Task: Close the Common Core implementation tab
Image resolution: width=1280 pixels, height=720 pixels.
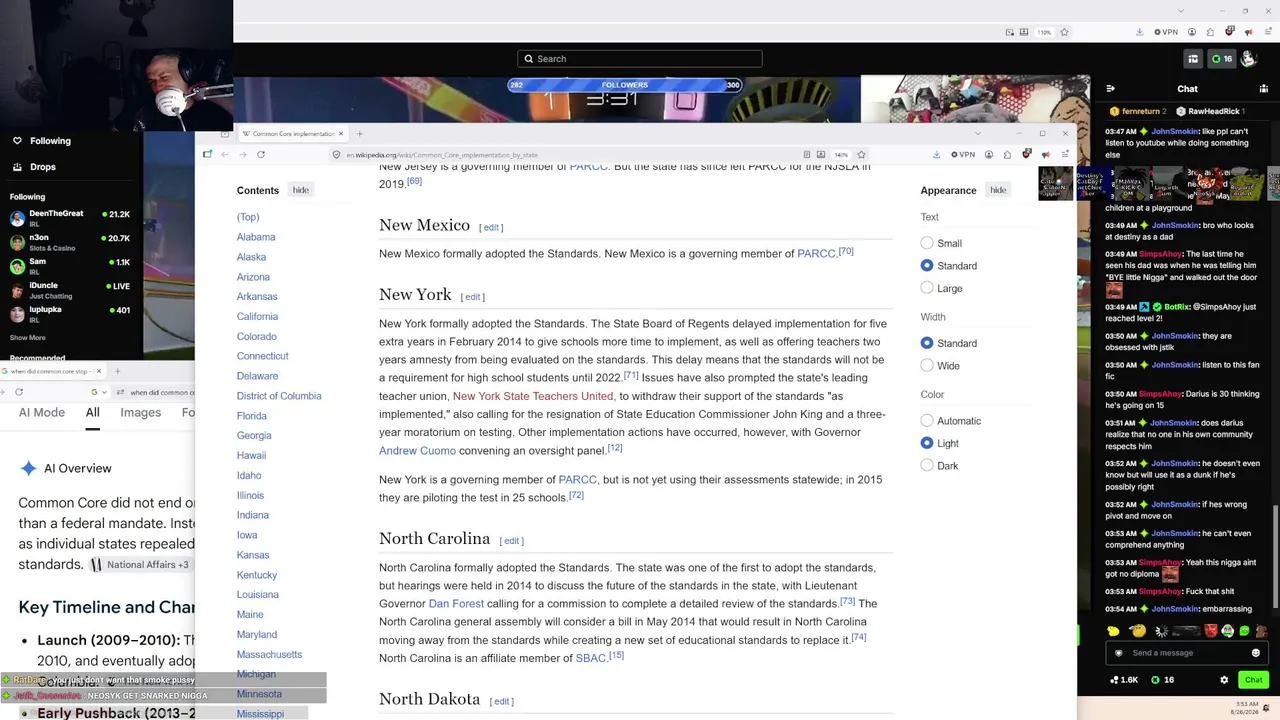Action: click(340, 133)
